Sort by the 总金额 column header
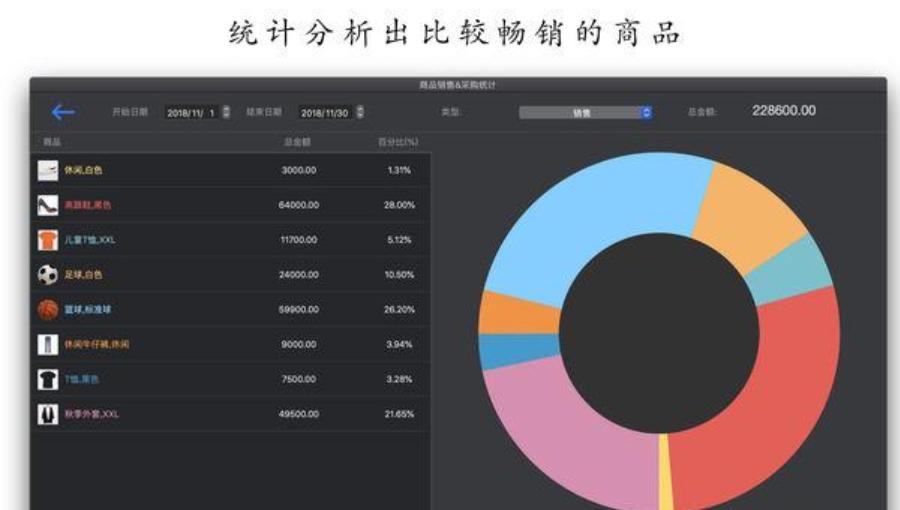 coord(297,142)
